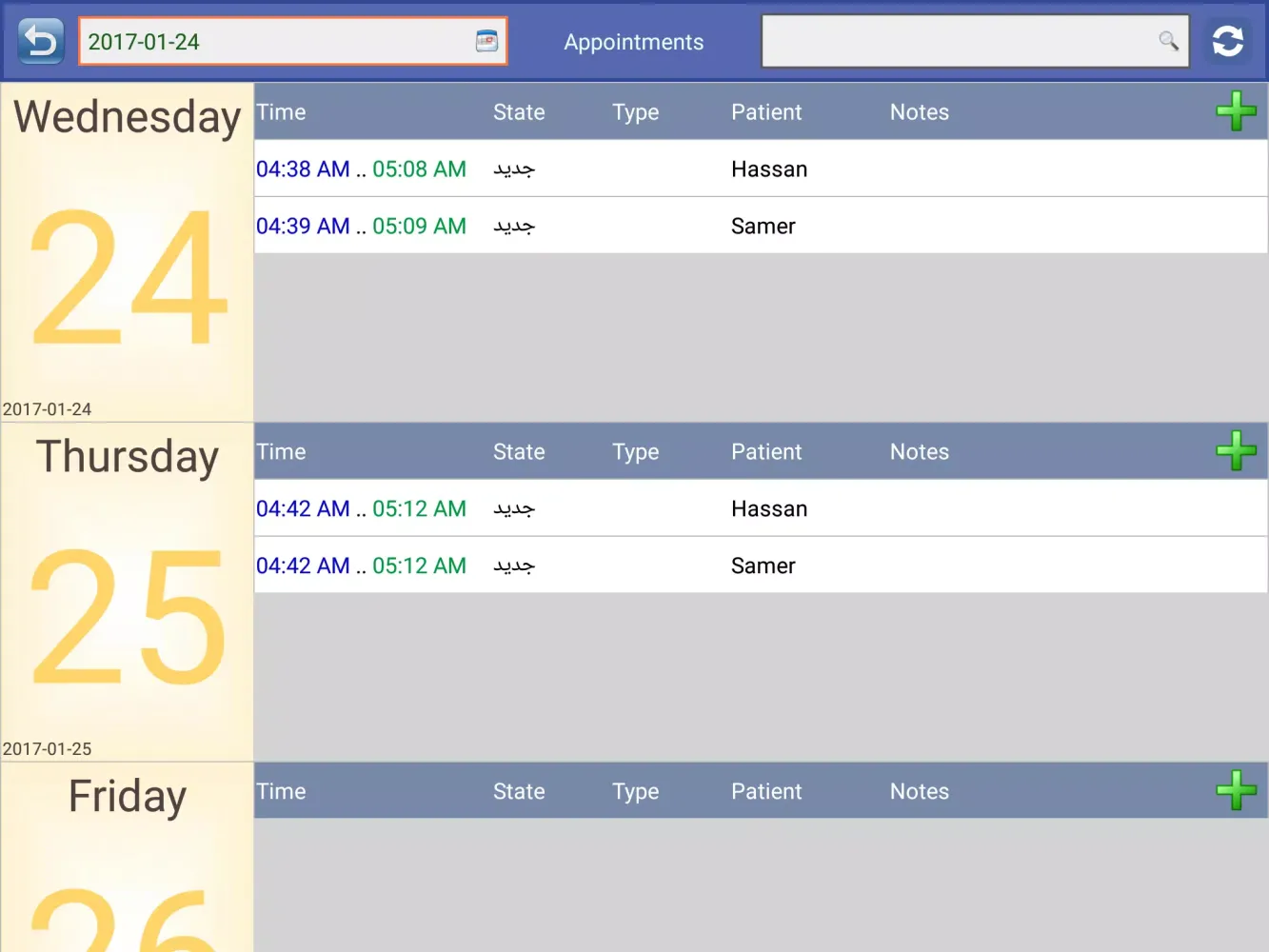The width and height of the screenshot is (1269, 952).
Task: Open Thursday's 04:42 AM Hassan appointment
Action: [761, 508]
